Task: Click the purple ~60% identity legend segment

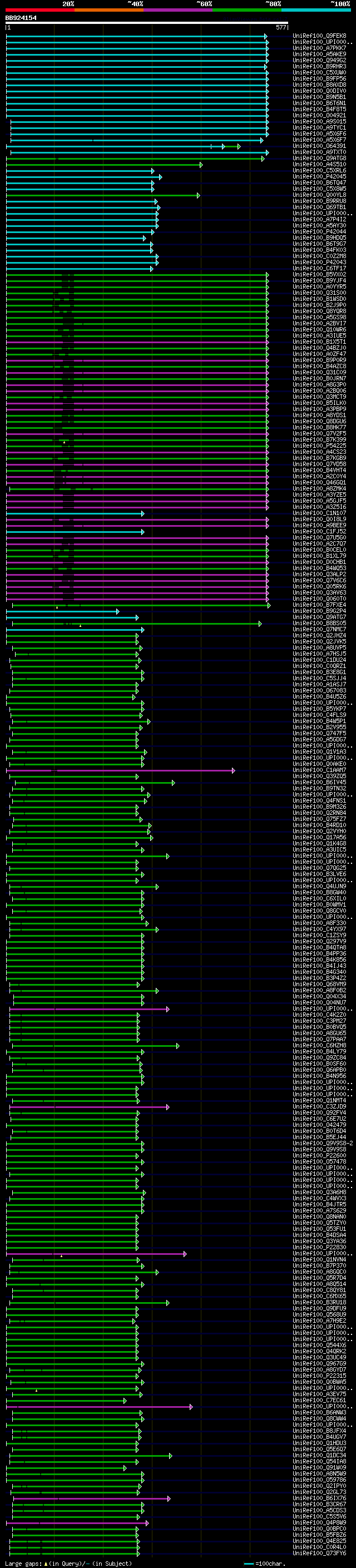Action: 177,11
